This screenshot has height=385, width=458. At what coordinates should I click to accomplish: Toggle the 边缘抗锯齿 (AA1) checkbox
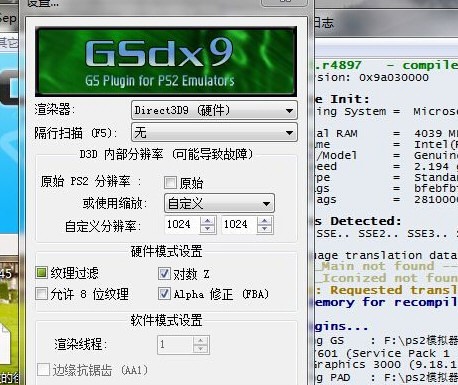(43, 370)
